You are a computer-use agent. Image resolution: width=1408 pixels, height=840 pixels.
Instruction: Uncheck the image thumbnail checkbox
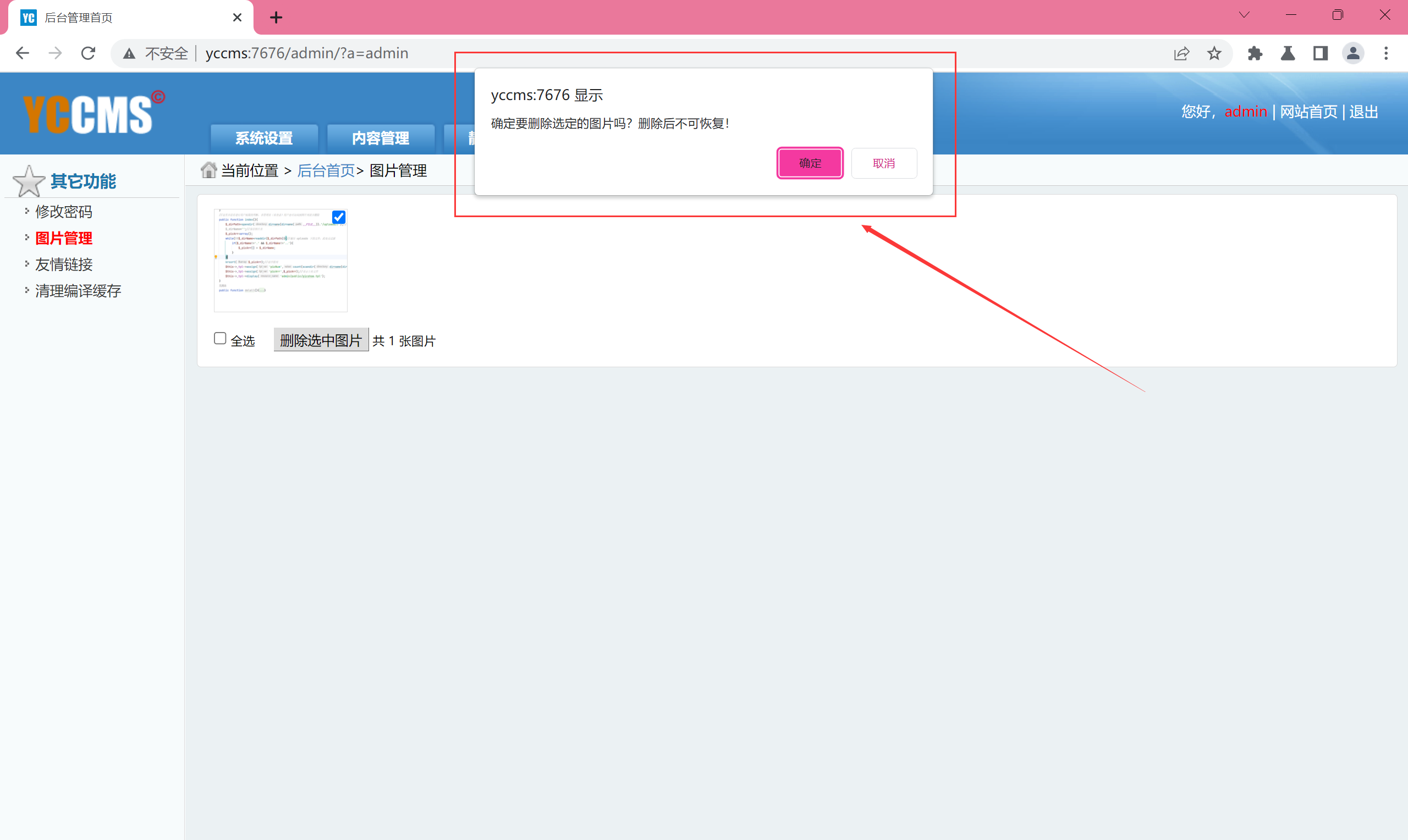[x=339, y=217]
